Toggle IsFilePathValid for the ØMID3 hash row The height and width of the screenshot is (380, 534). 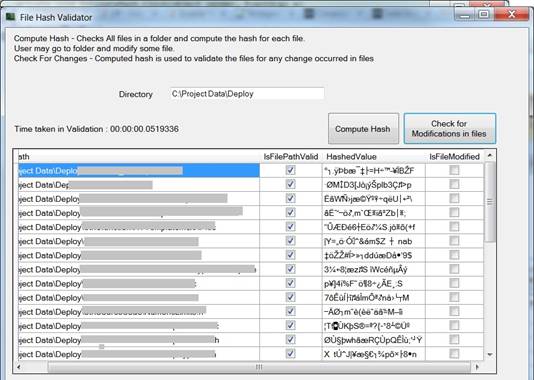click(290, 185)
